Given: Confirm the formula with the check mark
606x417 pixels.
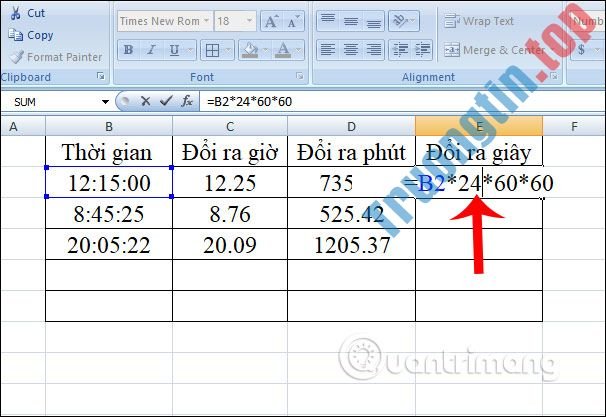Looking at the screenshot, I should 166,102.
